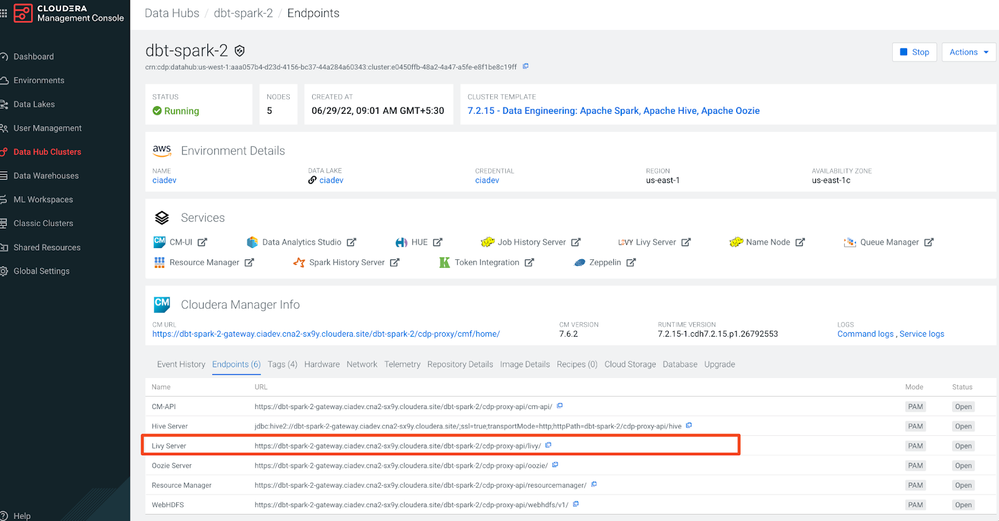Click the shield icon next to dbt-spark-2

click(240, 51)
